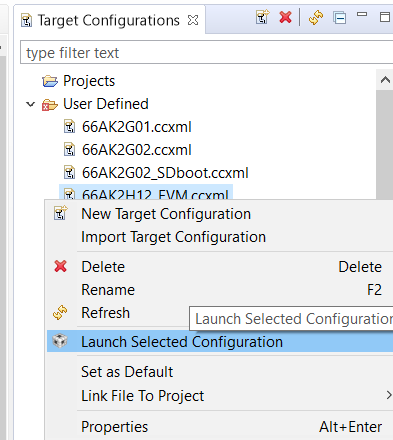
Task: Click the 66AK2G02_SDboot.ccxml file icon
Action: (x=69, y=173)
